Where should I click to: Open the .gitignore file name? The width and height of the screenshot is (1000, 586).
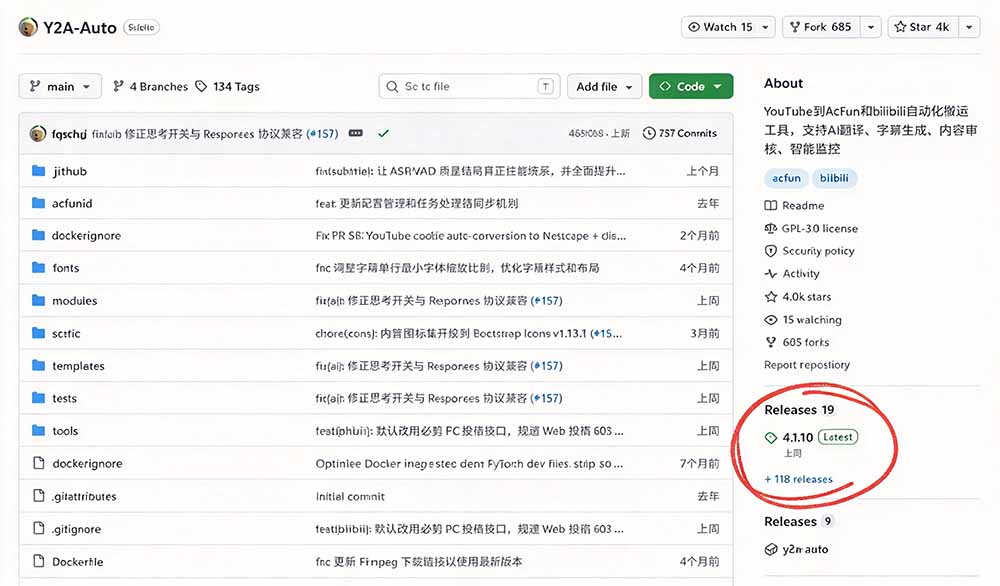pos(77,529)
